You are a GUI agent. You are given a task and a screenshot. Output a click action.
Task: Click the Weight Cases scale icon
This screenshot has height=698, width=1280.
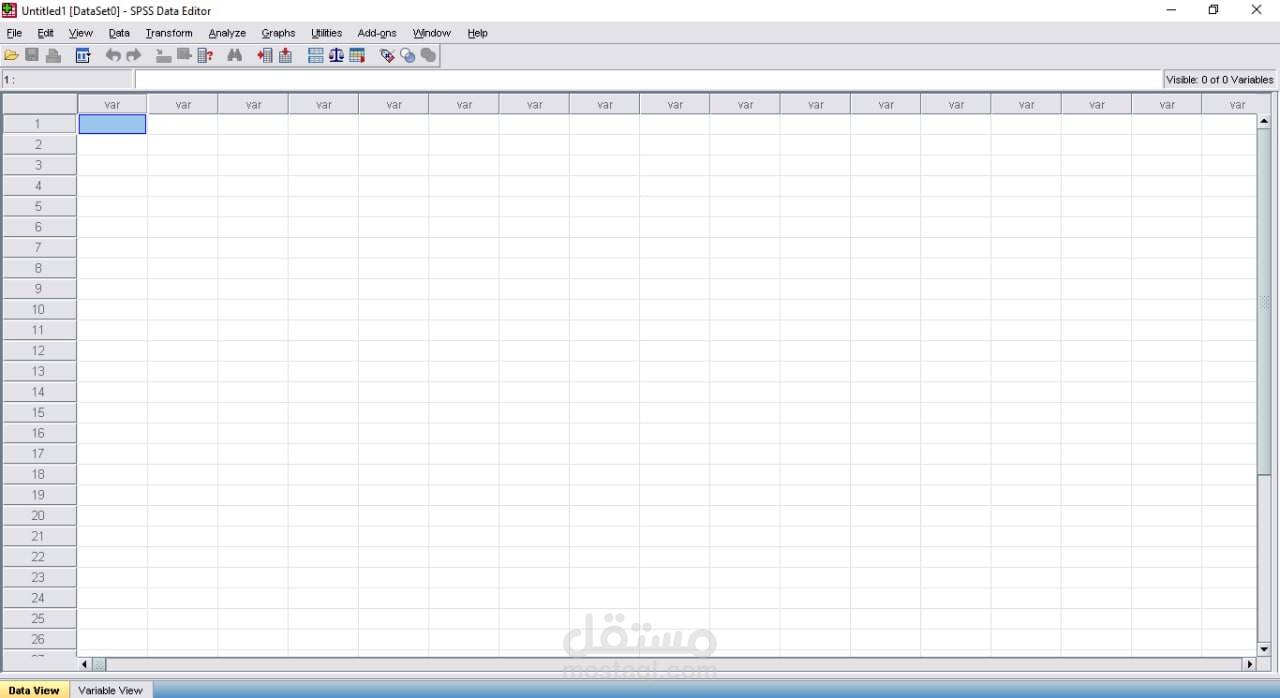pyautogui.click(x=336, y=56)
